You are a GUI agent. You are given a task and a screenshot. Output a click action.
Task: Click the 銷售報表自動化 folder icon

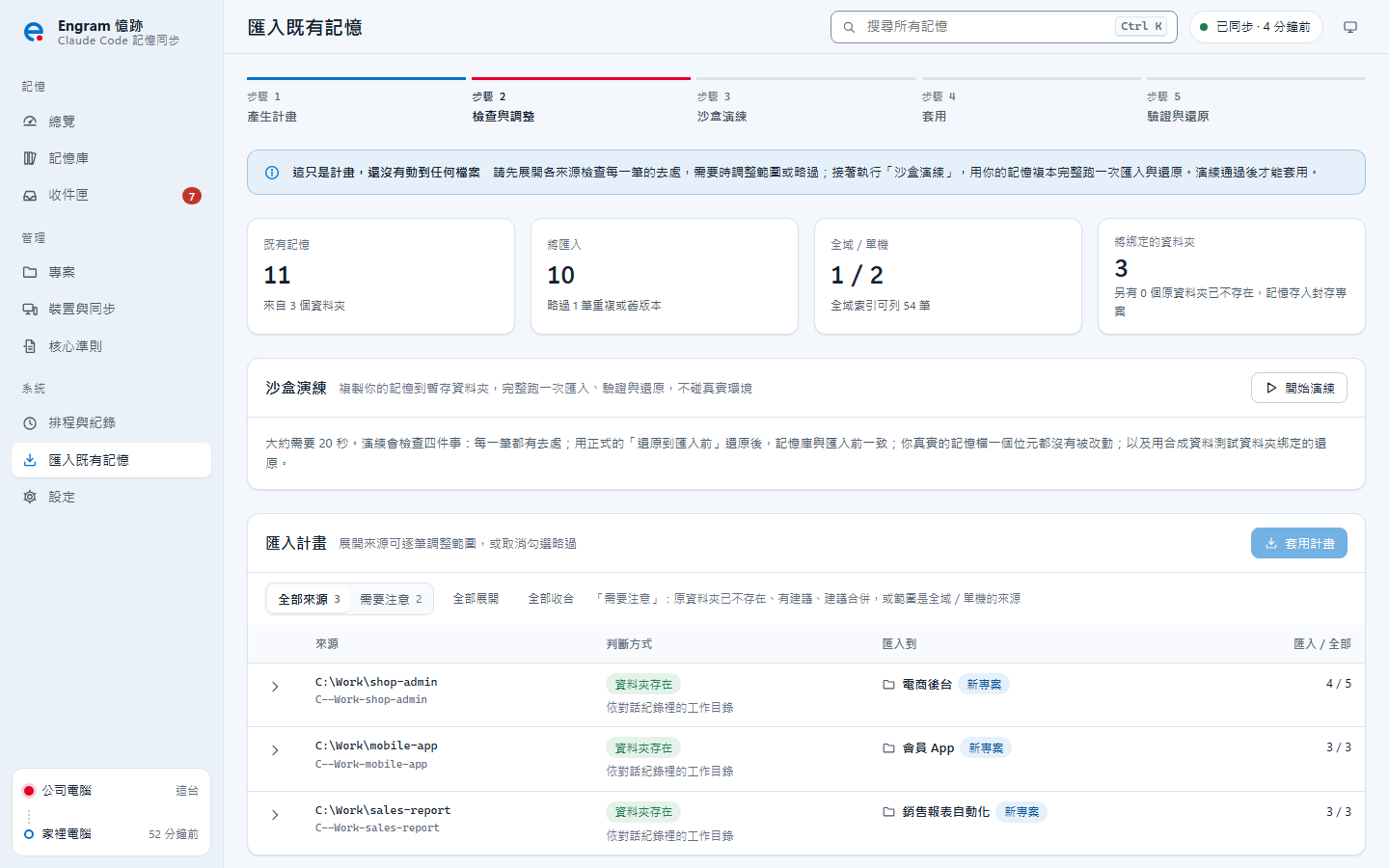coord(888,812)
